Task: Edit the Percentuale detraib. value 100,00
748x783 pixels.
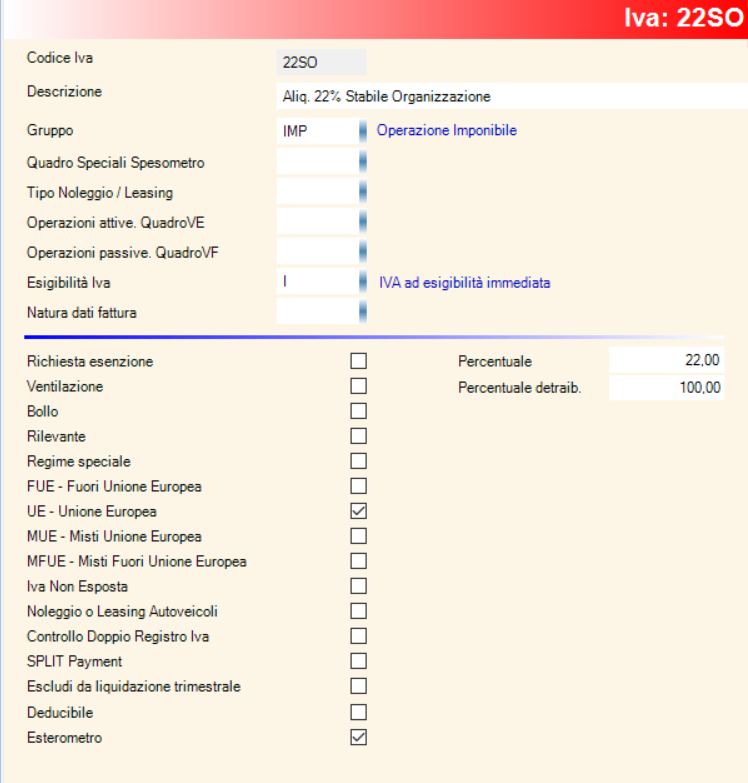Action: (667, 388)
